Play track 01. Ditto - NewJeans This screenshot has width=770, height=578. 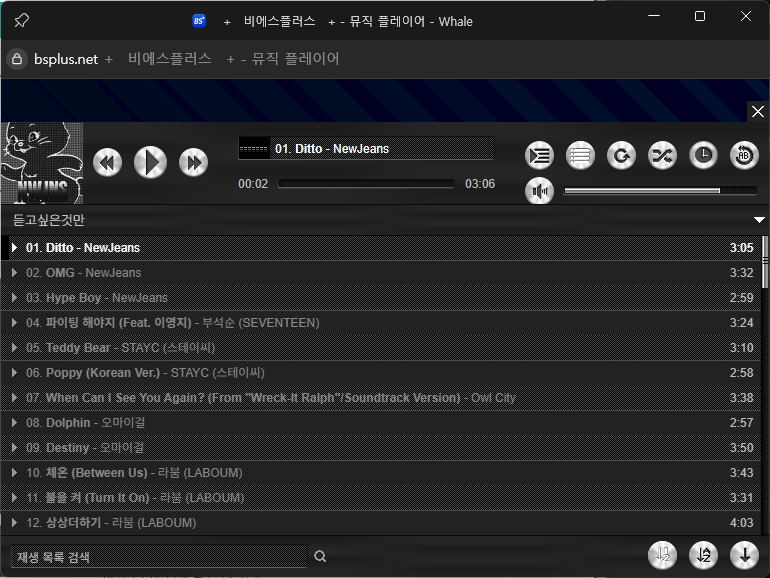pyautogui.click(x=381, y=248)
